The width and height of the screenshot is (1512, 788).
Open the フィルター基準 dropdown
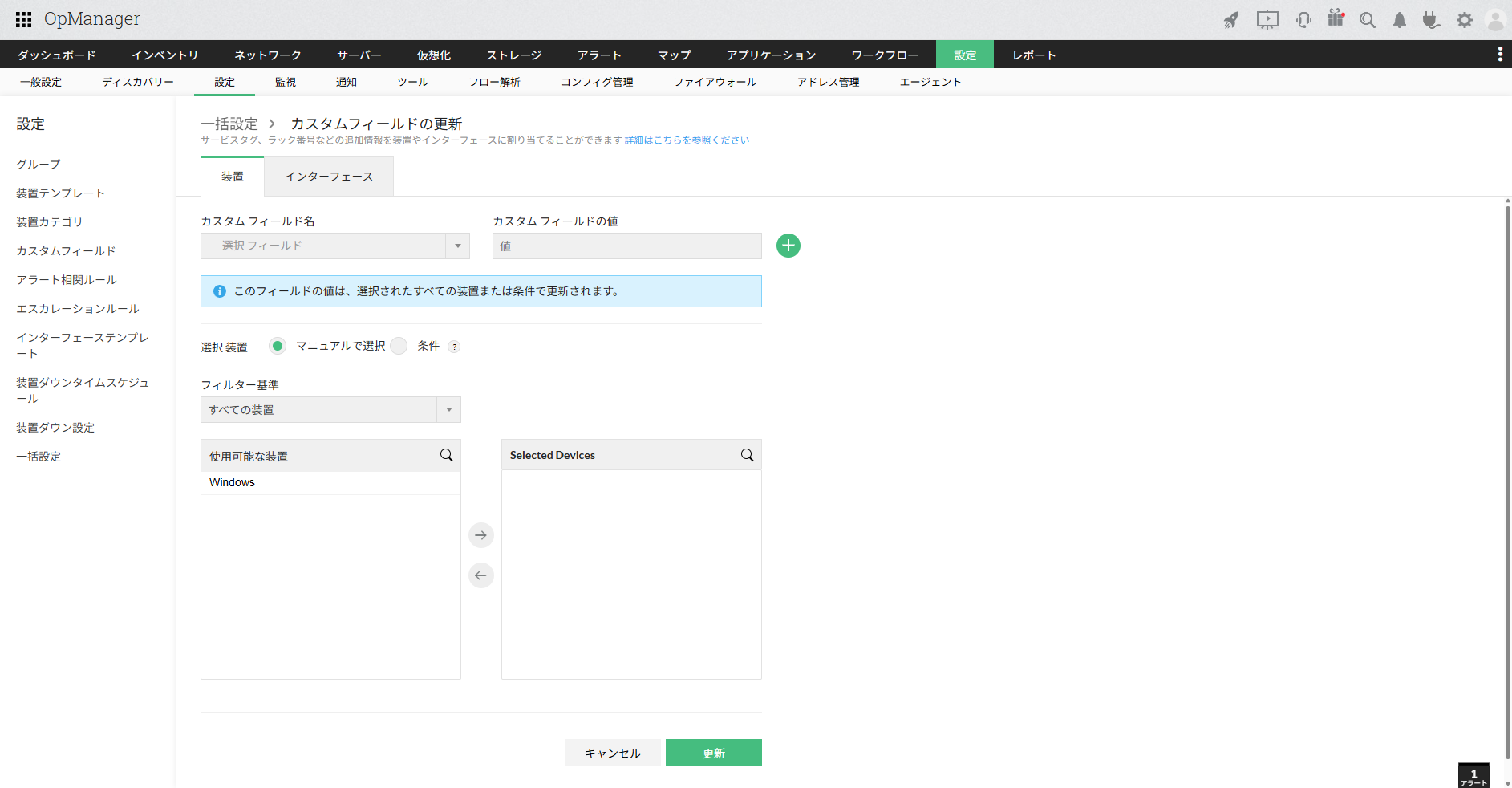pos(330,409)
